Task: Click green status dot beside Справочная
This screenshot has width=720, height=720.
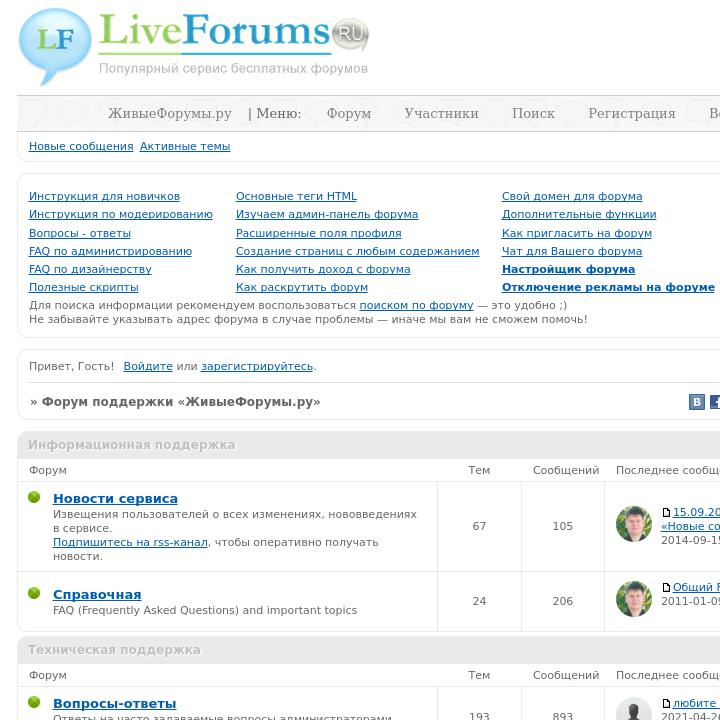Action: pyautogui.click(x=34, y=593)
